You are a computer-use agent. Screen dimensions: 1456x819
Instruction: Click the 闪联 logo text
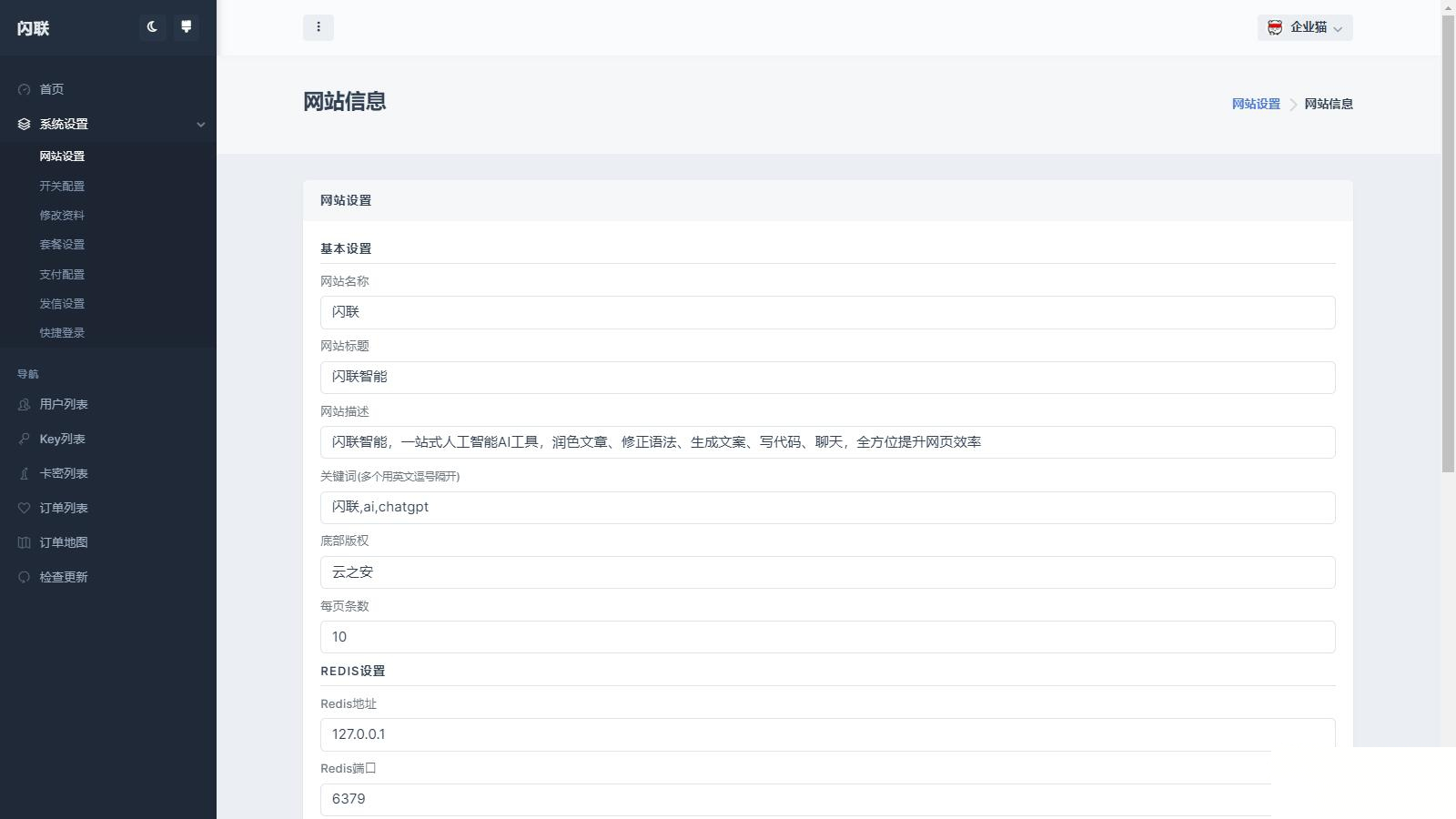(x=33, y=28)
